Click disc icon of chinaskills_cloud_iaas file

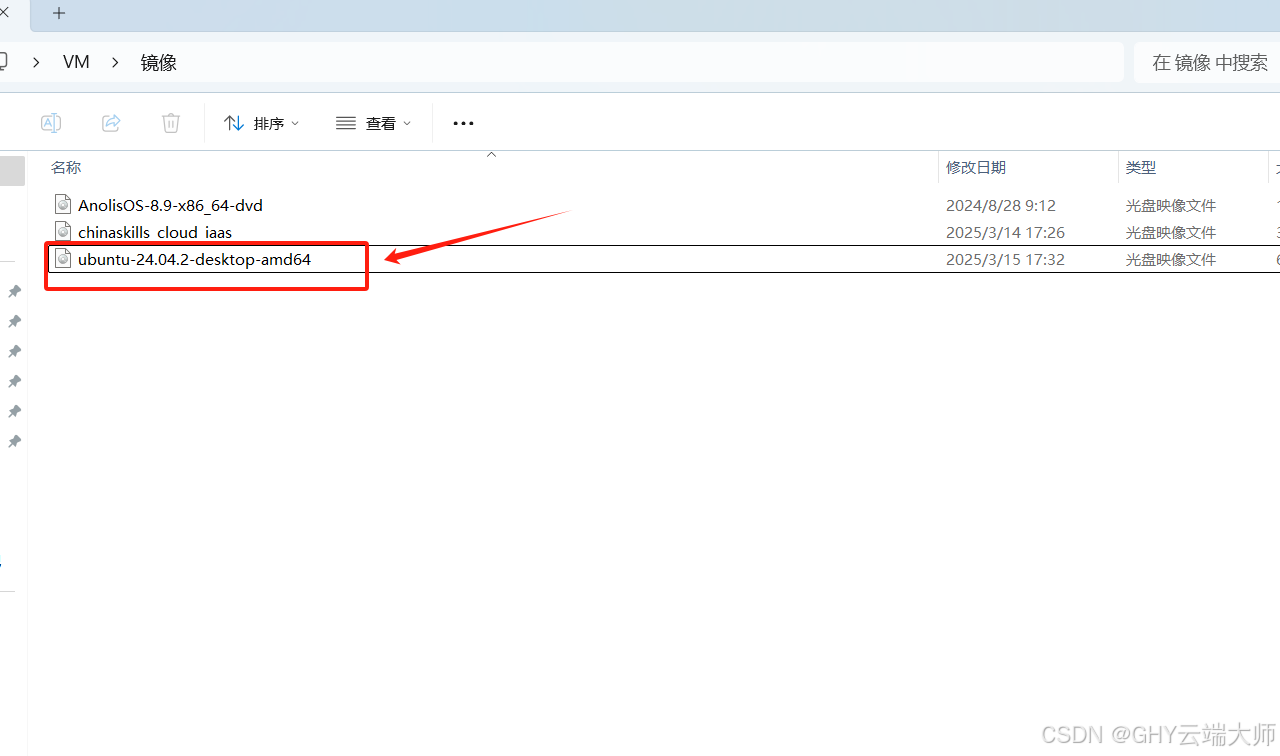64,231
